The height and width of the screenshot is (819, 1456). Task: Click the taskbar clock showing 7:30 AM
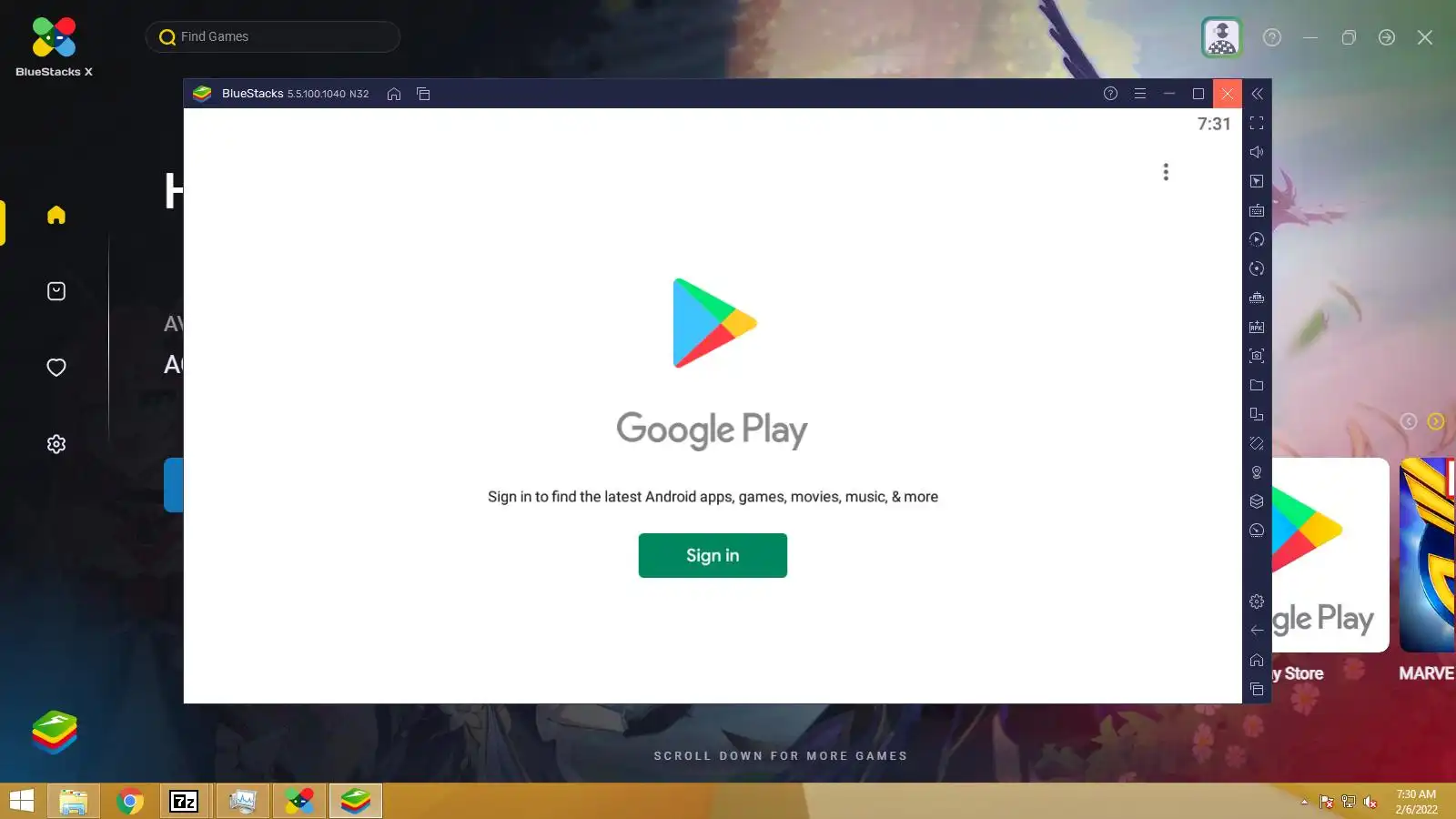(x=1417, y=802)
